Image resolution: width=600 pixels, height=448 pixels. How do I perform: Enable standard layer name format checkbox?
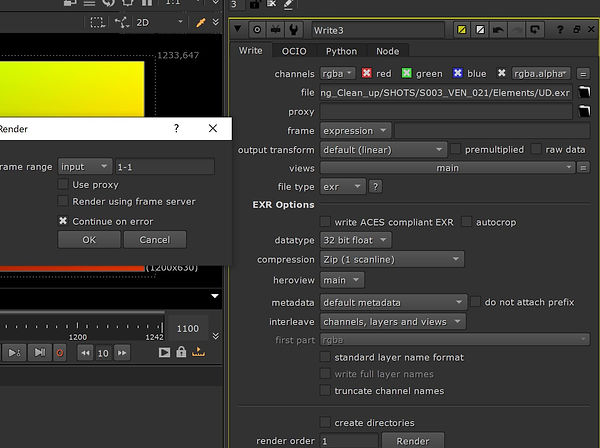tap(325, 357)
